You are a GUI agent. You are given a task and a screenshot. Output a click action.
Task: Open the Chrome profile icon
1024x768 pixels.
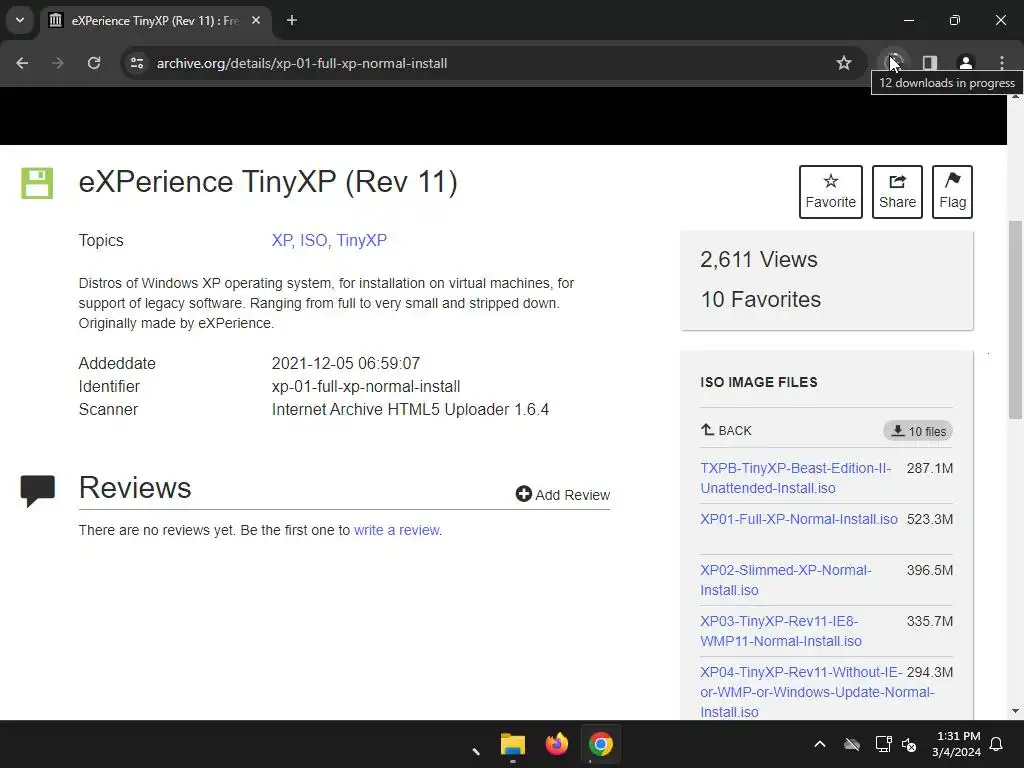coord(965,63)
